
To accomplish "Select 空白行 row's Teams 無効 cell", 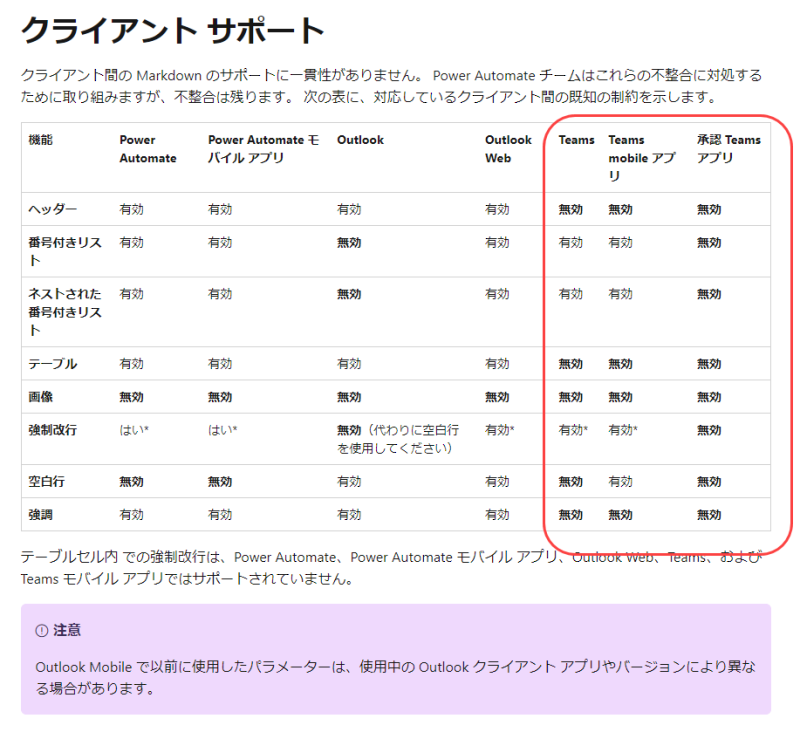I will tap(570, 482).
